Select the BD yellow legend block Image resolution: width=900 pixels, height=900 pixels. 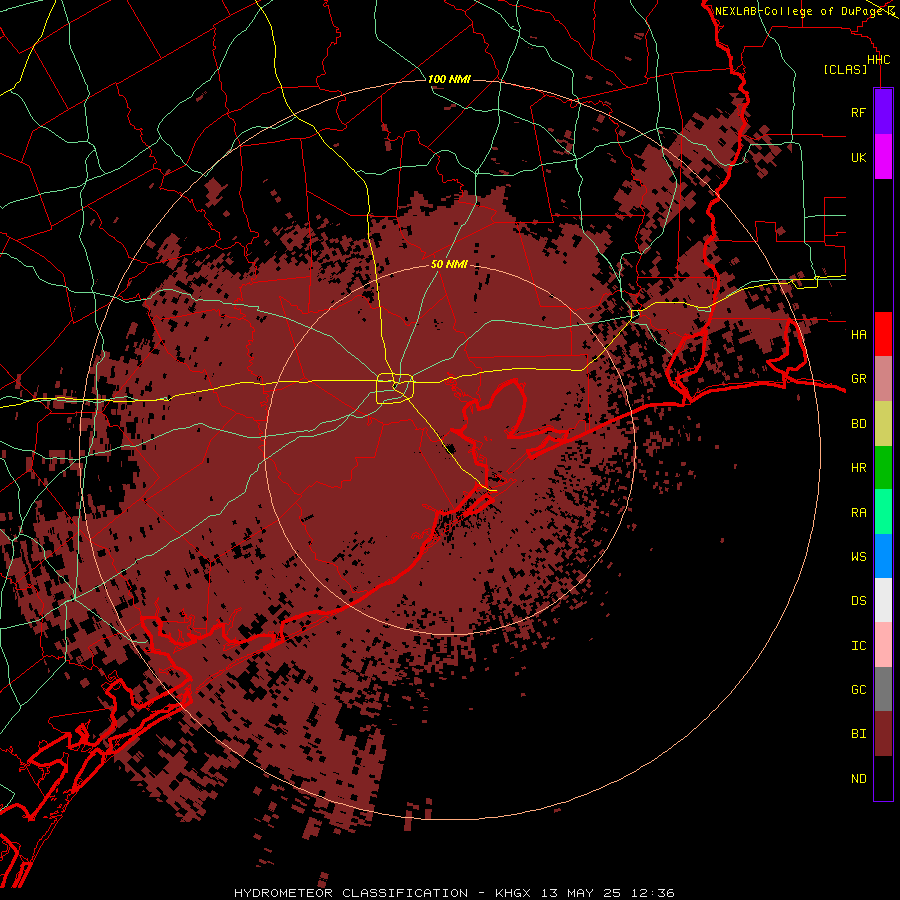pyautogui.click(x=883, y=424)
